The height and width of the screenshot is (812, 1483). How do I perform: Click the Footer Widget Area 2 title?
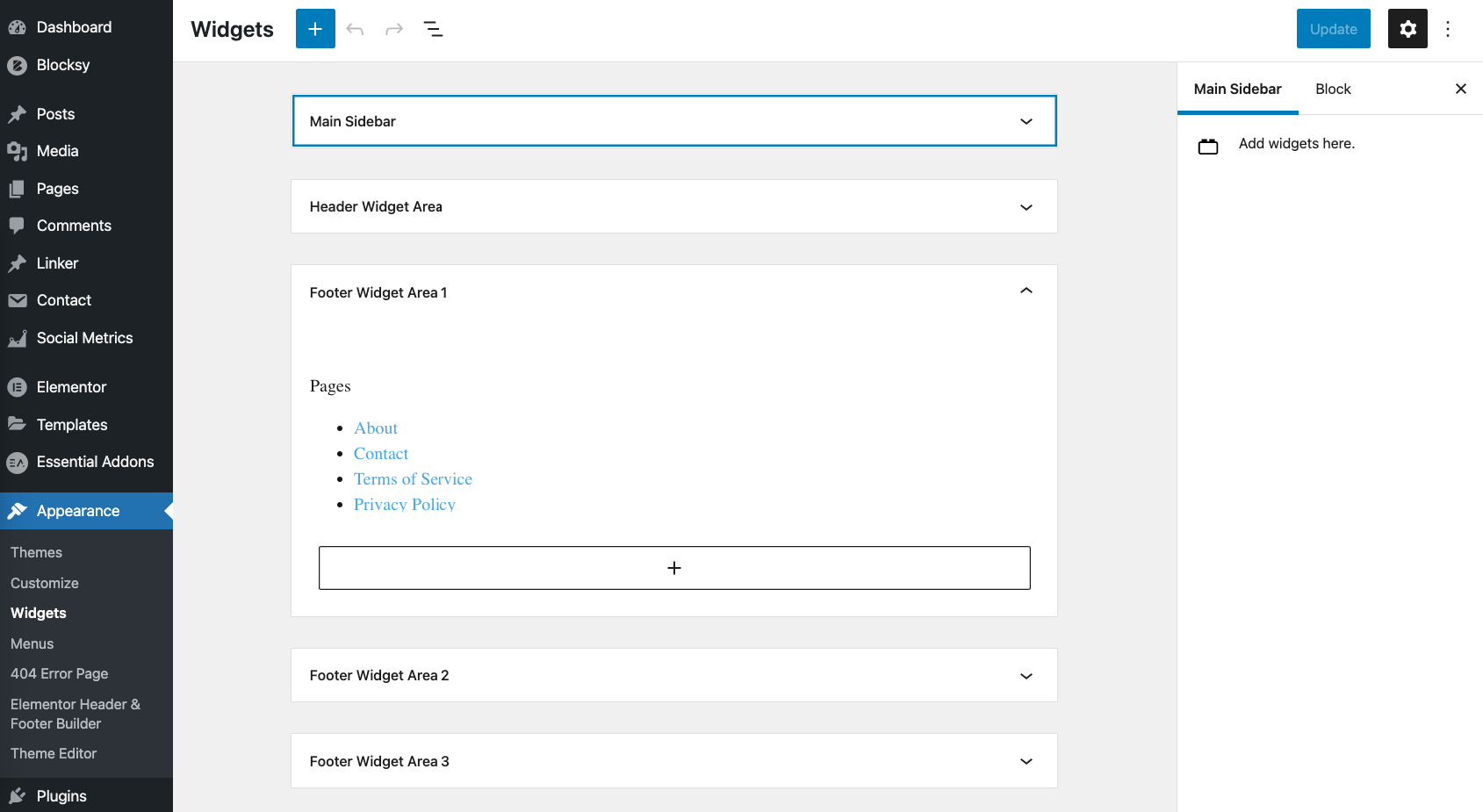click(x=379, y=675)
